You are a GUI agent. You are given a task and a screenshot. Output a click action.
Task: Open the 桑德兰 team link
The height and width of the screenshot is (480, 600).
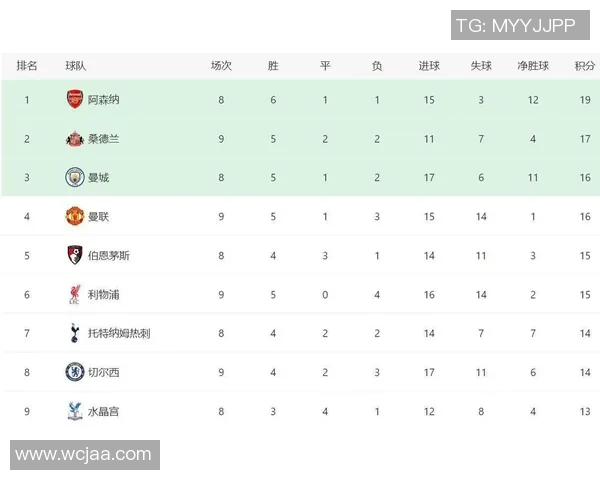(104, 139)
